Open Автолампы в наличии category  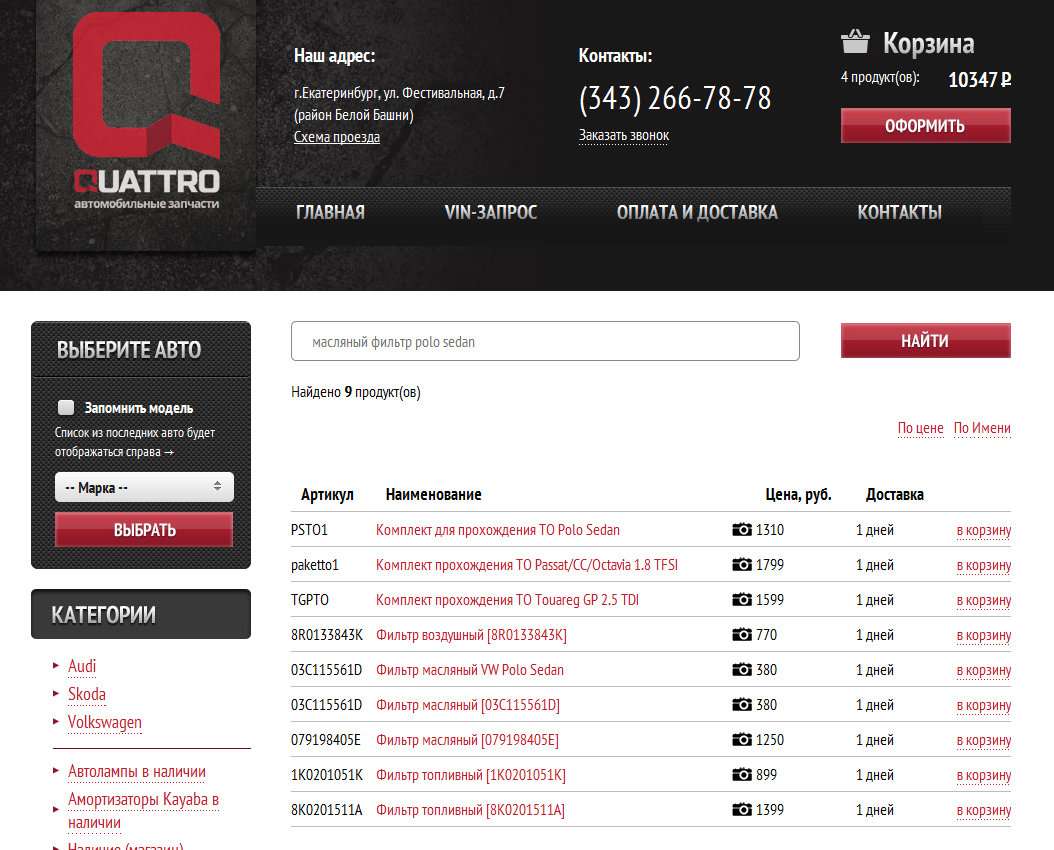coord(136,771)
